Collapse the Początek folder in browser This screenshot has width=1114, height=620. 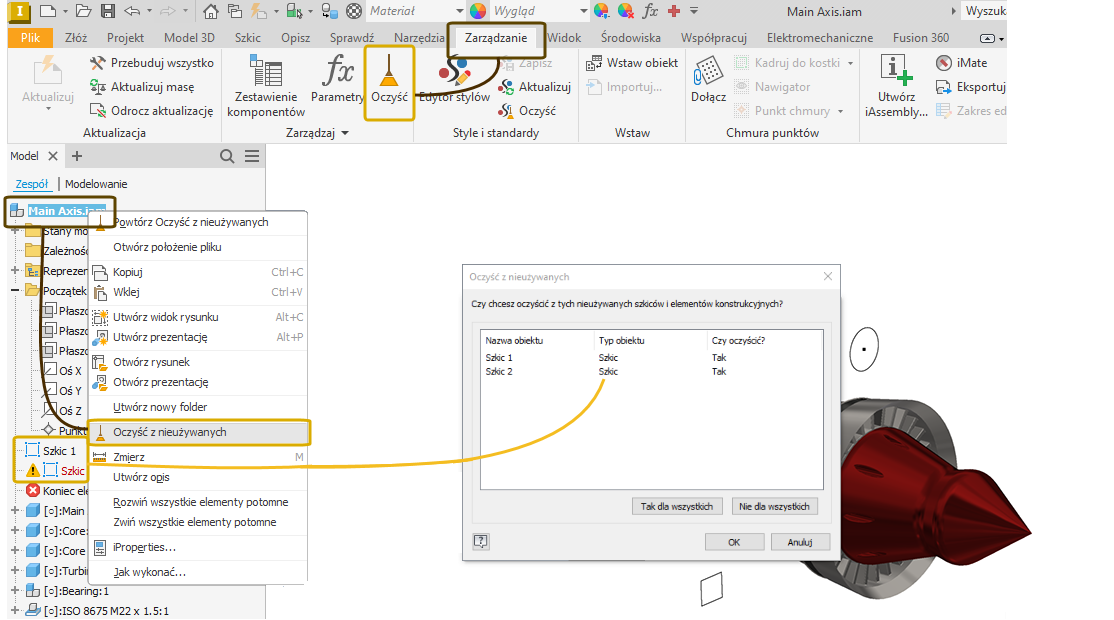pyautogui.click(x=15, y=290)
